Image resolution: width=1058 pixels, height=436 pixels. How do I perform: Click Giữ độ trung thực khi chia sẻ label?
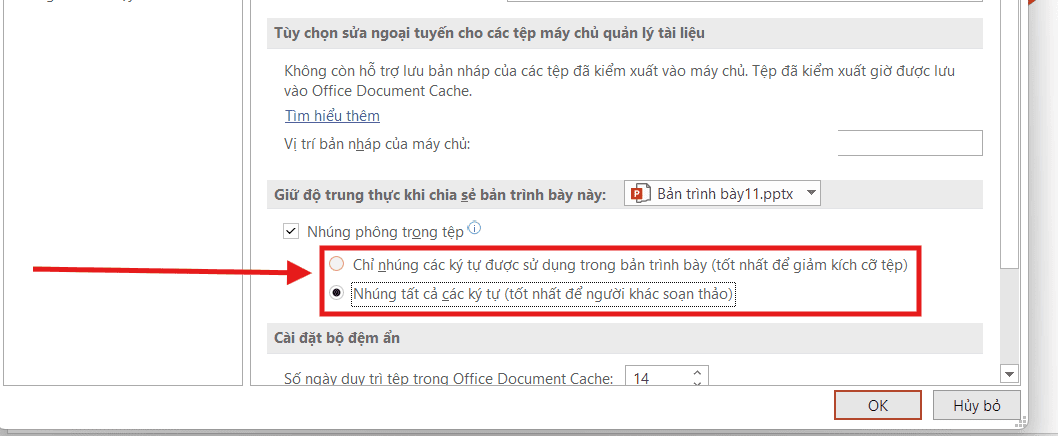(440, 194)
